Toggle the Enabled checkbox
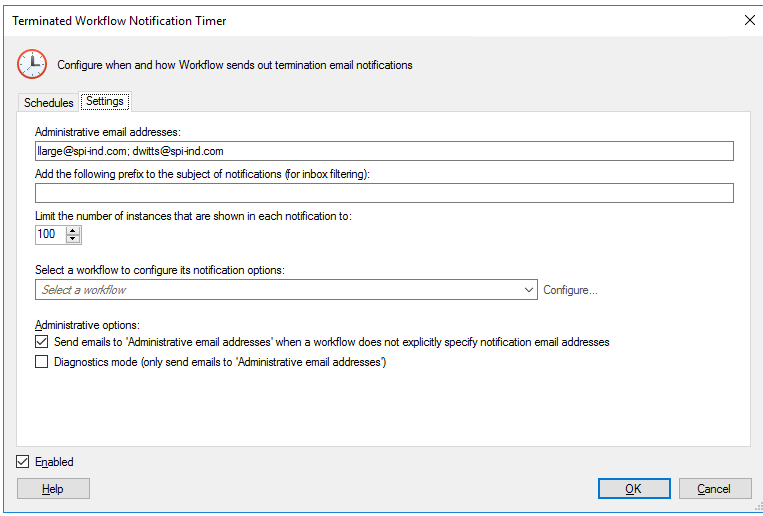The image size is (763, 516). tap(22, 461)
